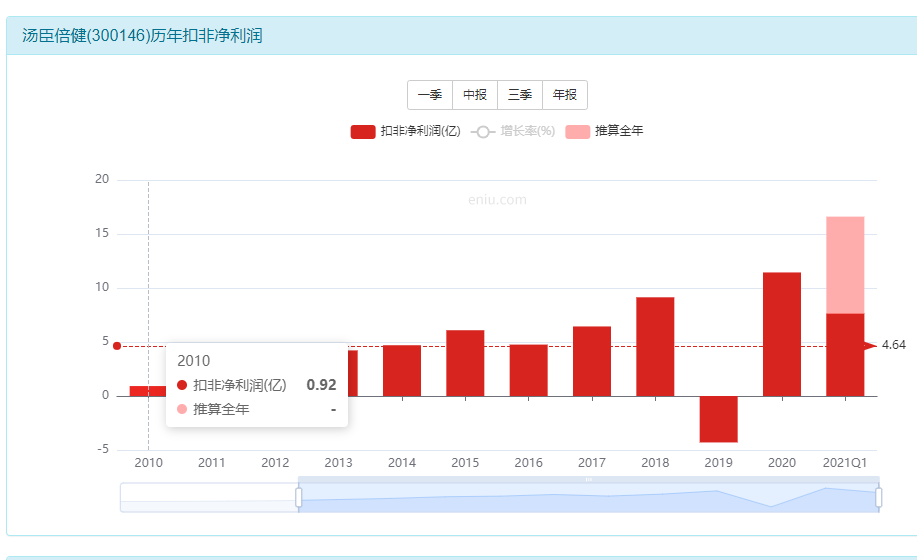Click the pink 2021Q1 projected full-year bar
This screenshot has width=917, height=560.
click(x=845, y=265)
